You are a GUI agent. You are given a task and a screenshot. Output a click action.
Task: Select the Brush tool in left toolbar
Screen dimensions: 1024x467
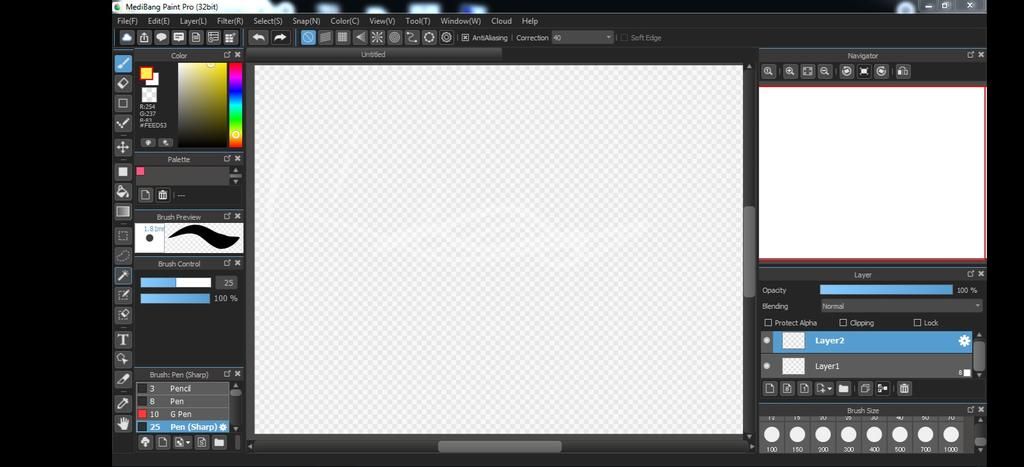point(123,63)
